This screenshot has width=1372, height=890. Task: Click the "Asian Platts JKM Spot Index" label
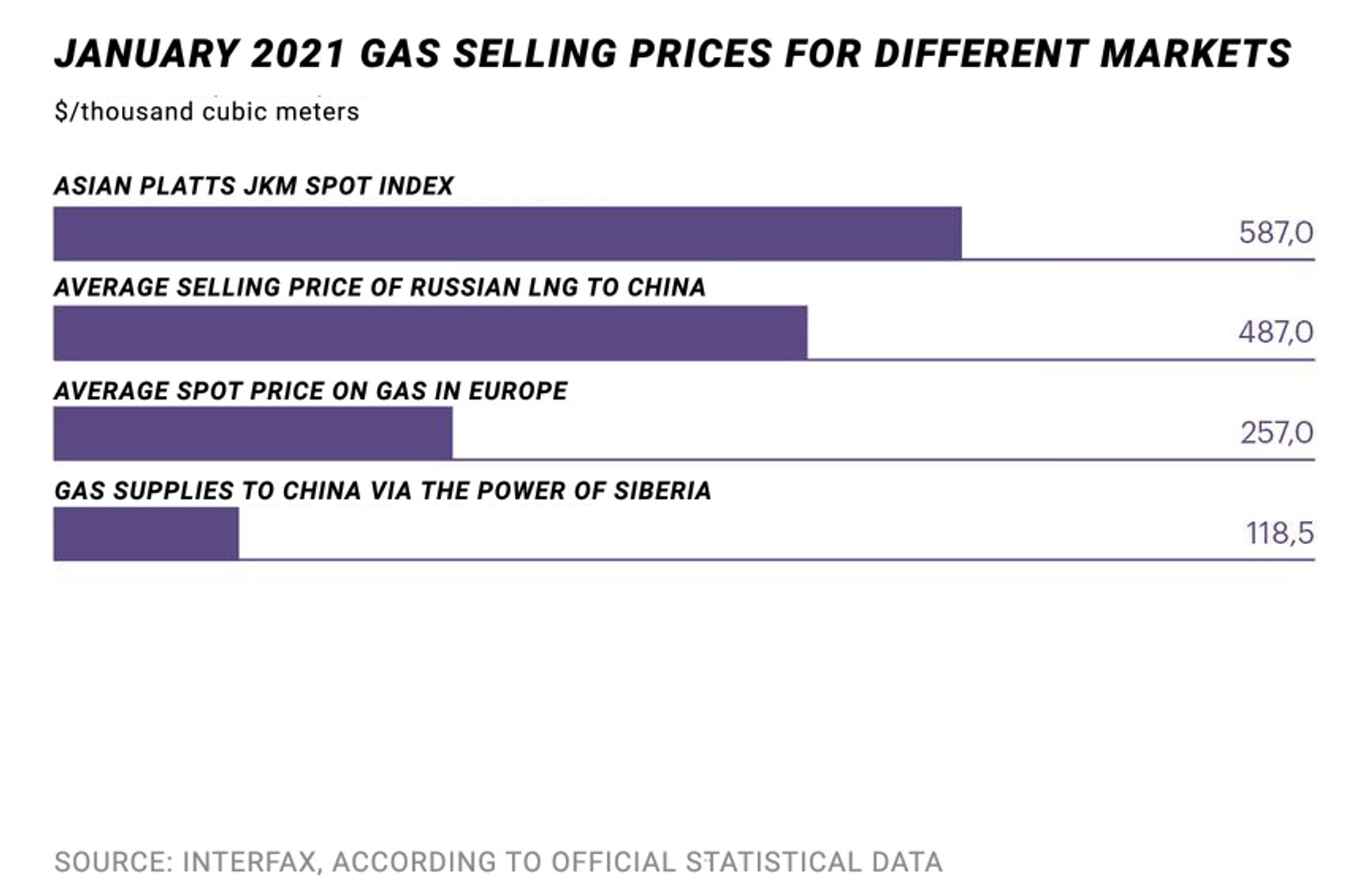[x=253, y=186]
